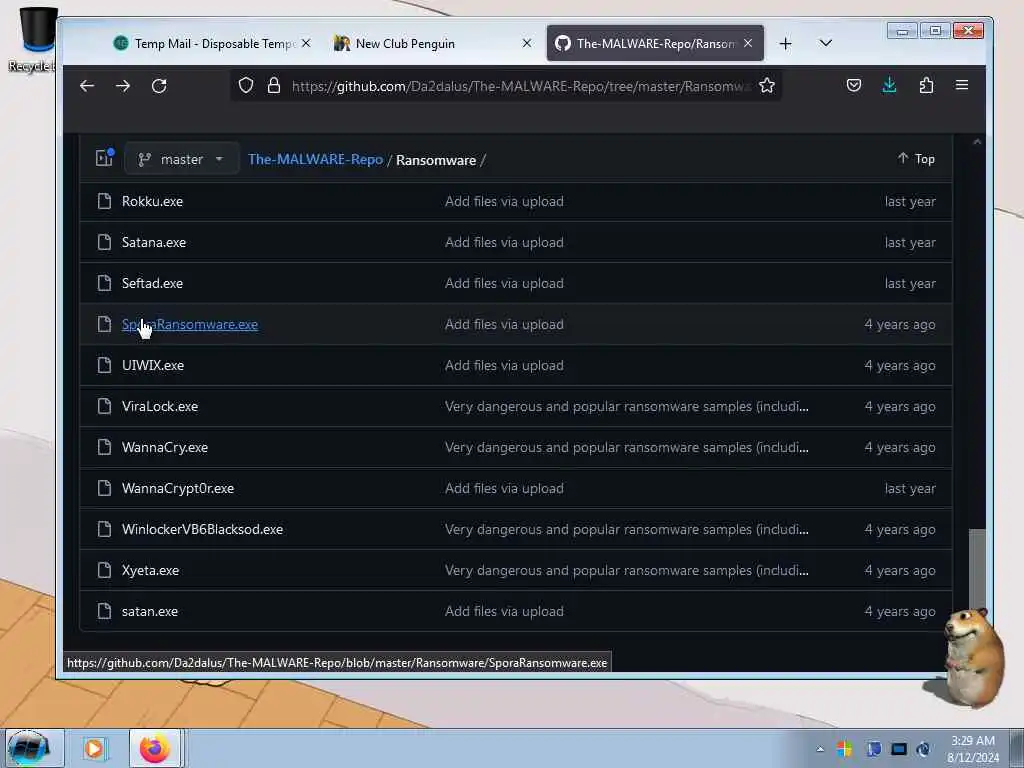Click the file icon beside WannaCry.exe
This screenshot has height=768, width=1024.
tap(104, 447)
